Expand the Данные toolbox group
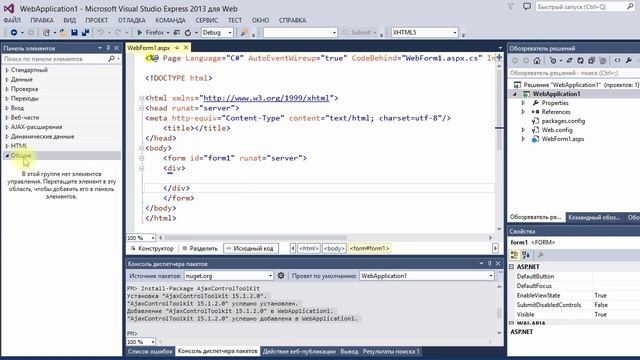 [x=7, y=79]
